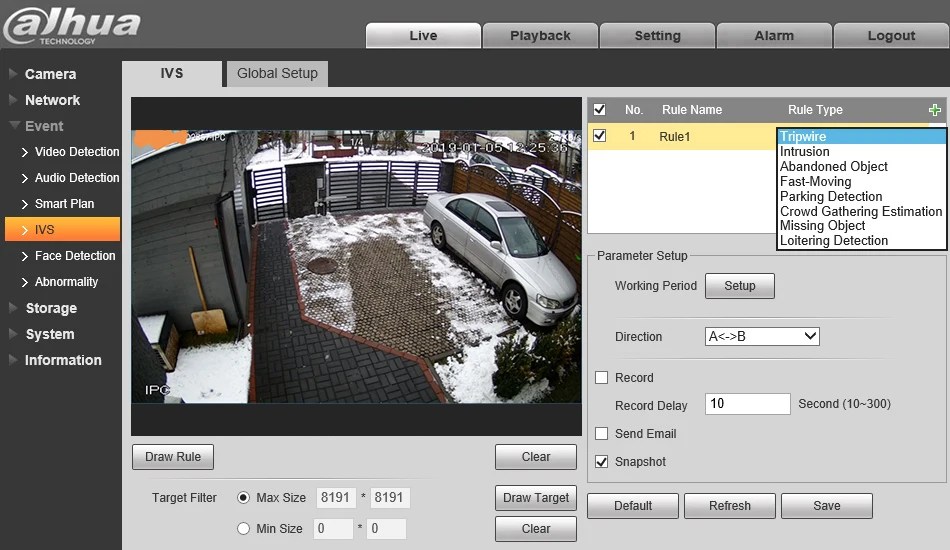Switch to the Playback tab
Viewport: 950px width, 550px height.
click(x=540, y=36)
